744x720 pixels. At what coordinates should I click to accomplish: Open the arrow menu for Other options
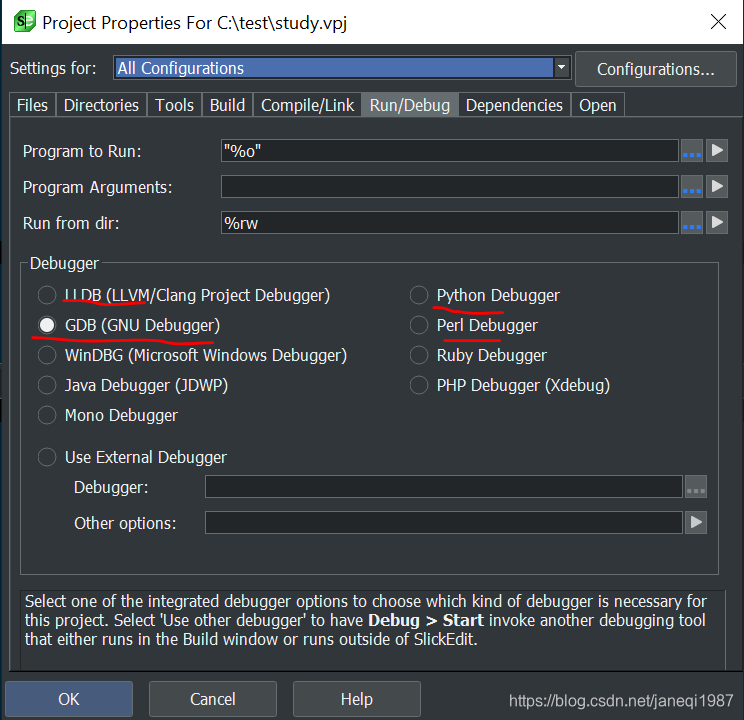[x=696, y=523]
